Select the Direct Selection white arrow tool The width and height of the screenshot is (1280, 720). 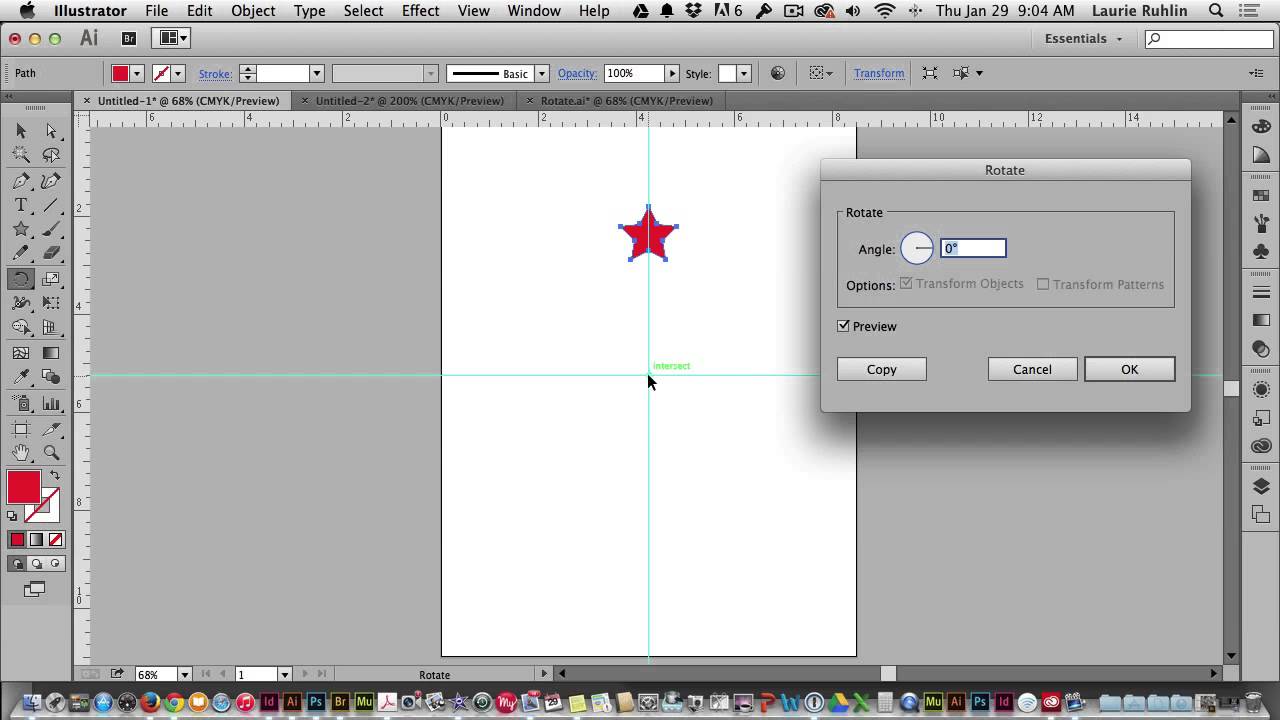pyautogui.click(x=51, y=131)
